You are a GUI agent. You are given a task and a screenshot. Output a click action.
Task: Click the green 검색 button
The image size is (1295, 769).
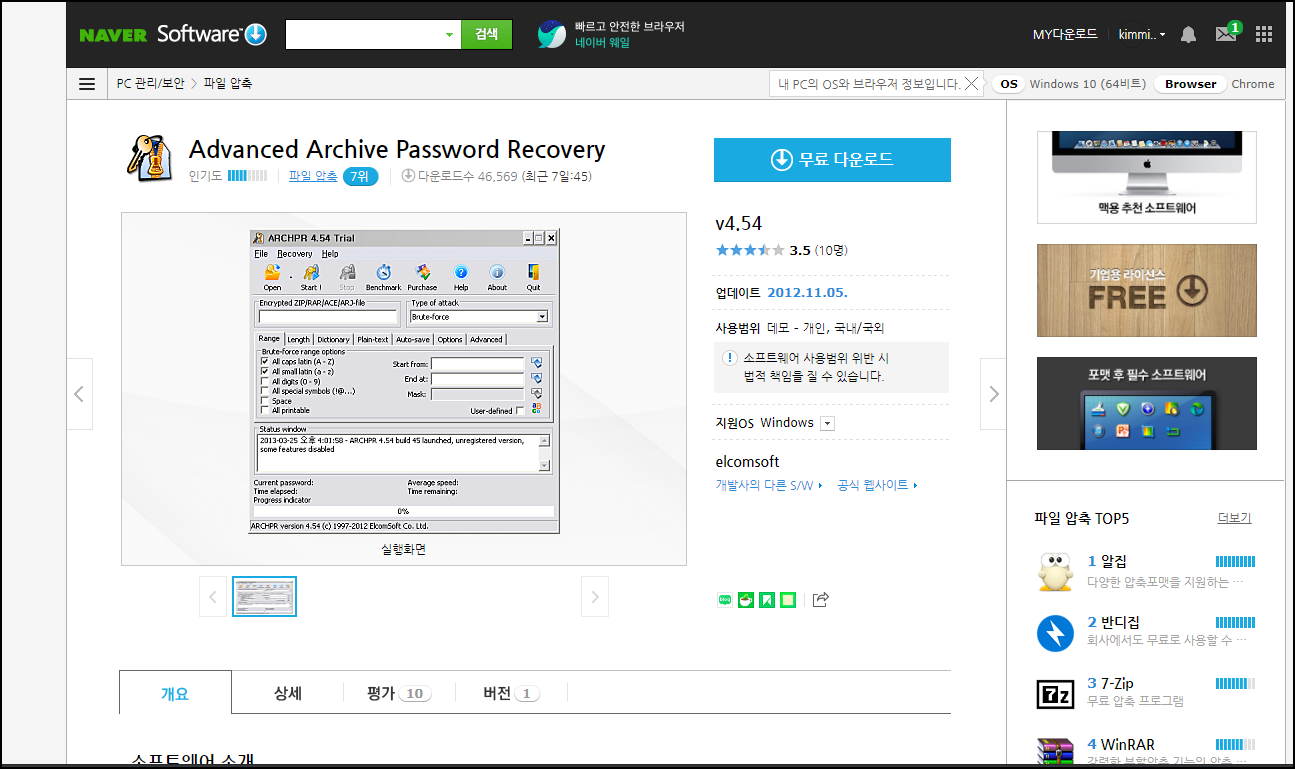point(487,34)
